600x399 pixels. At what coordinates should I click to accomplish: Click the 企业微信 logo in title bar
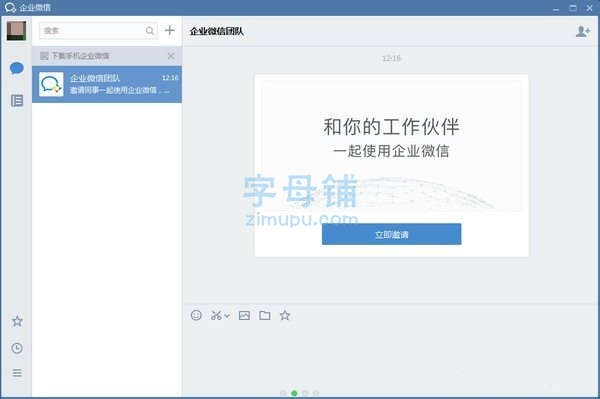10,7
